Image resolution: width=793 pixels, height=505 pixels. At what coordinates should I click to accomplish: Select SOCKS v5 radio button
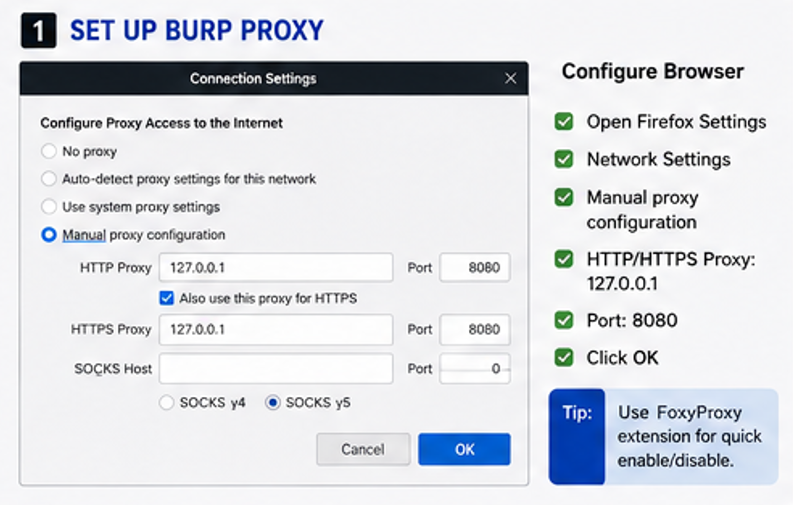[x=273, y=403]
